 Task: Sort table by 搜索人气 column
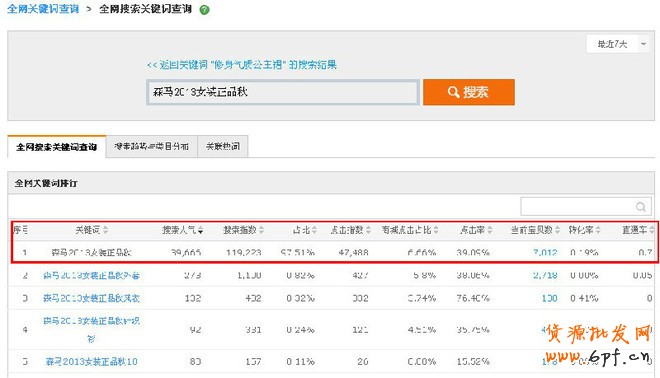coord(183,230)
